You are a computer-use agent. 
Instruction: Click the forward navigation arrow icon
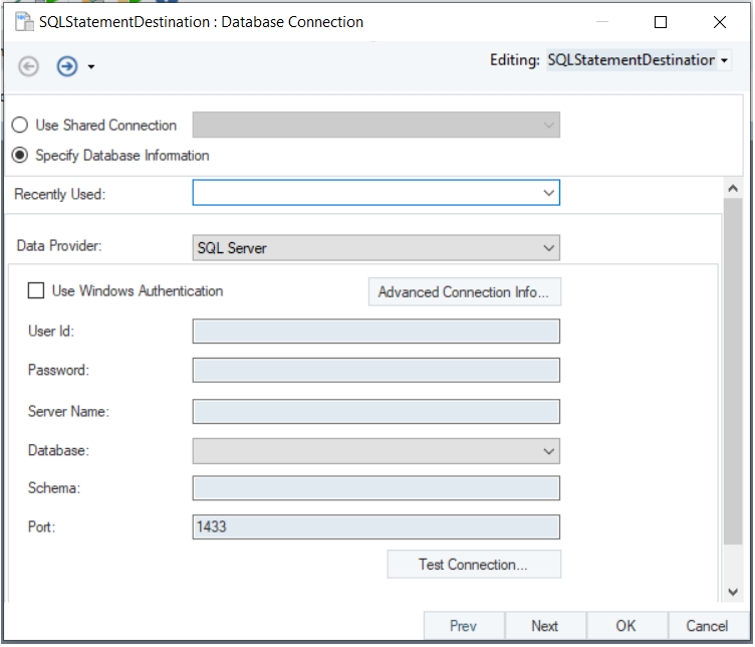pyautogui.click(x=67, y=66)
